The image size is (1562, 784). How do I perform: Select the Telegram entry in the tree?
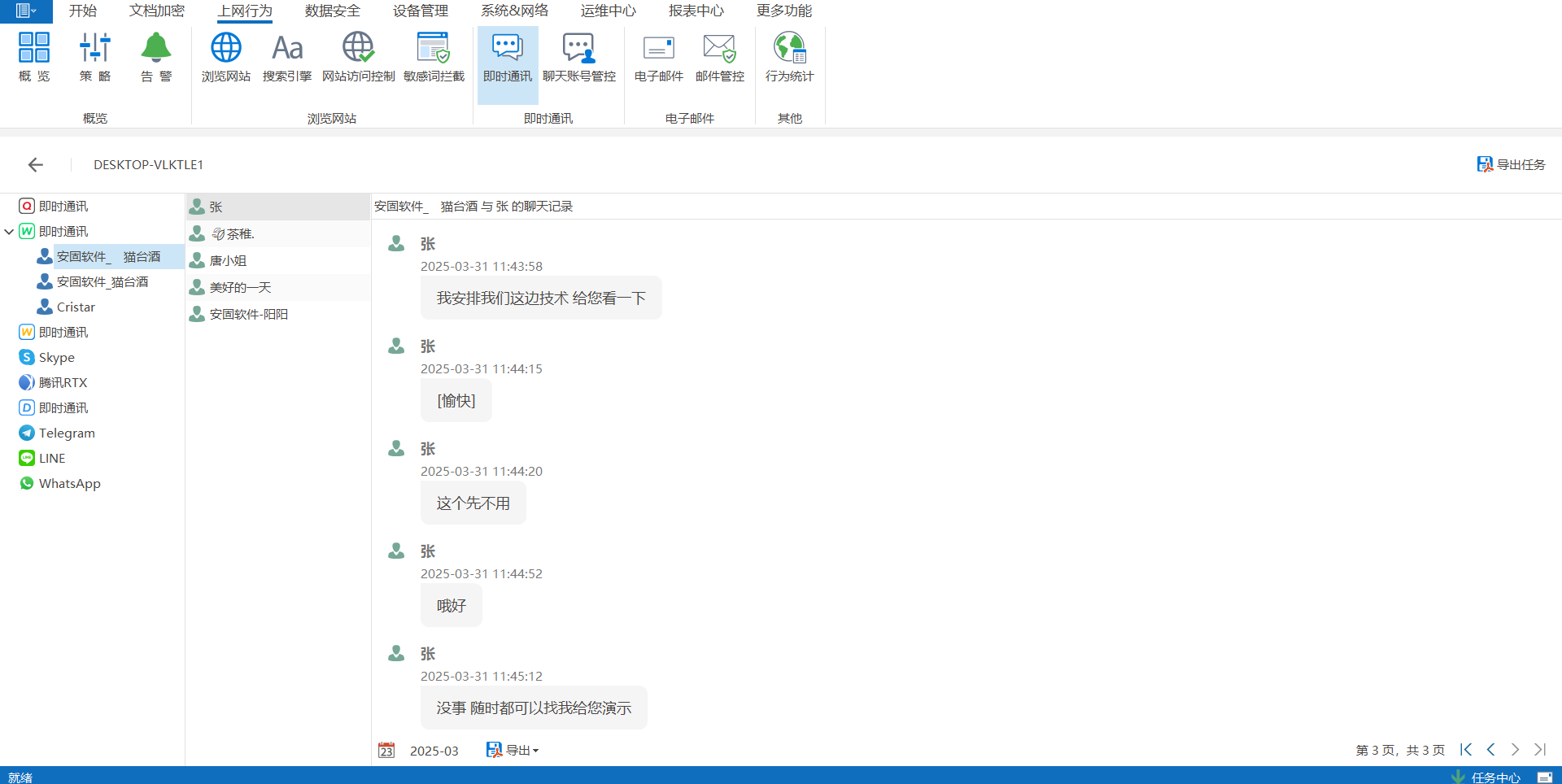[67, 433]
